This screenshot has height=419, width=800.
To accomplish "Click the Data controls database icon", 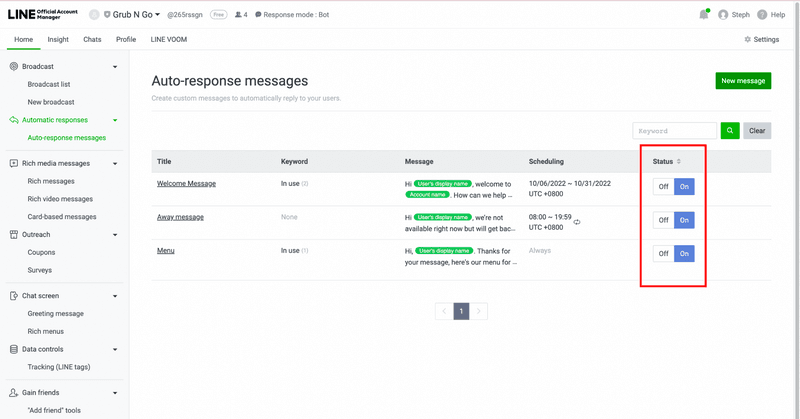I will [x=14, y=350].
